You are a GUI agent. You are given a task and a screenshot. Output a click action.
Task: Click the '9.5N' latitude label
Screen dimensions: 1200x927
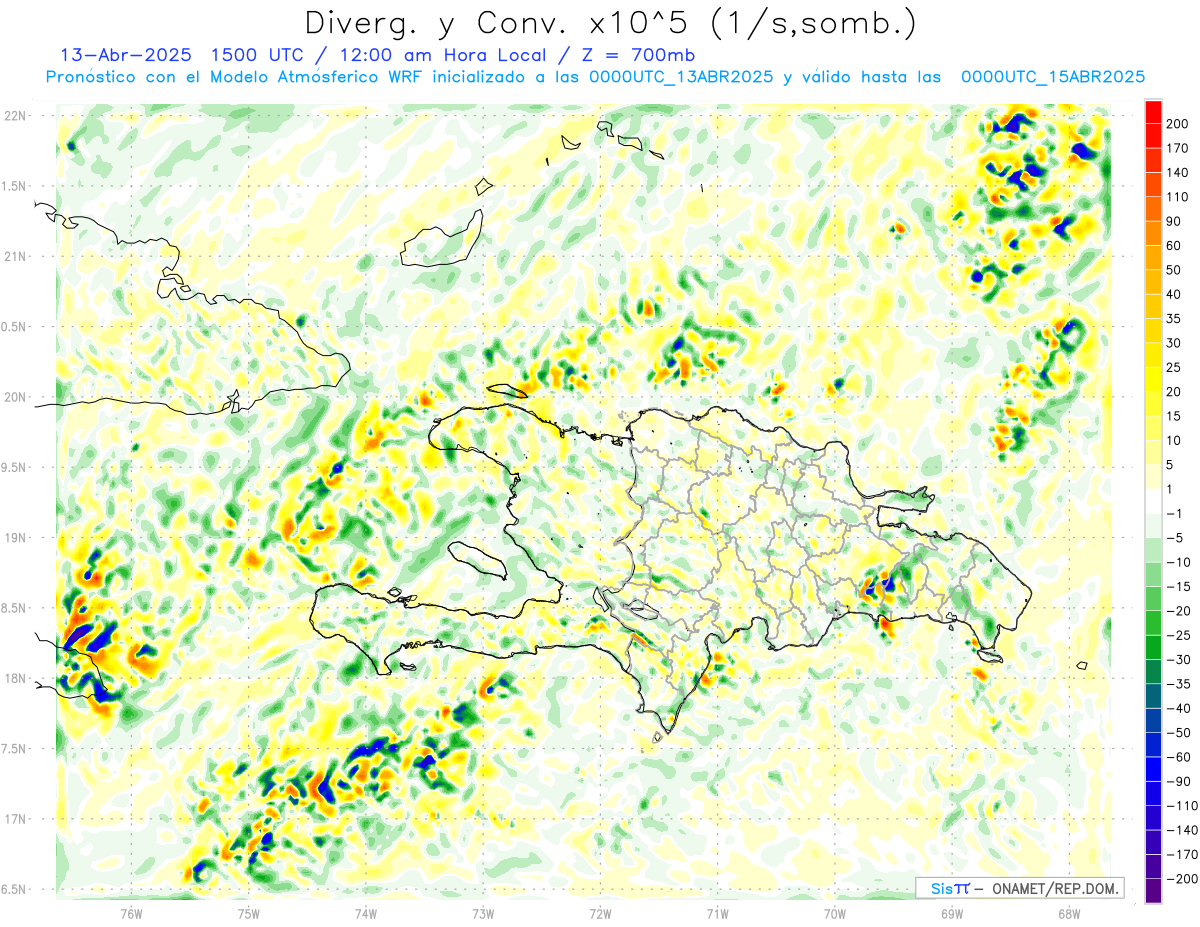pyautogui.click(x=14, y=467)
